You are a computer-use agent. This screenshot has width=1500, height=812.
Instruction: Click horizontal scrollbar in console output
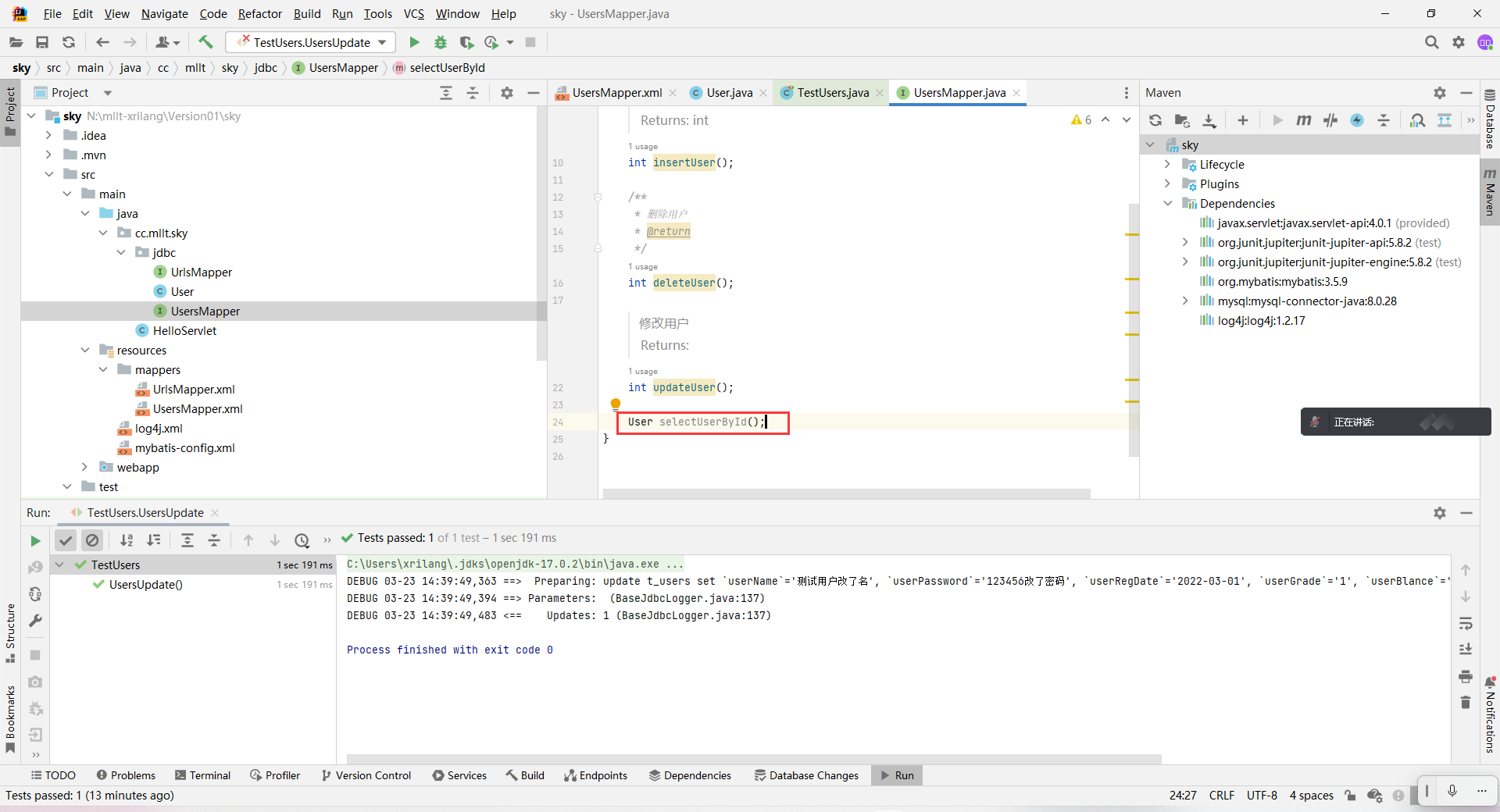(754, 759)
